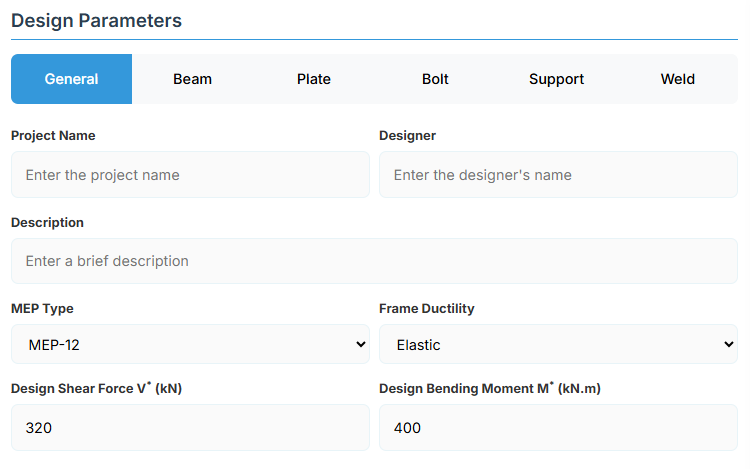Expand the MEP Type dropdown
Image resolution: width=750 pixels, height=469 pixels.
point(190,345)
